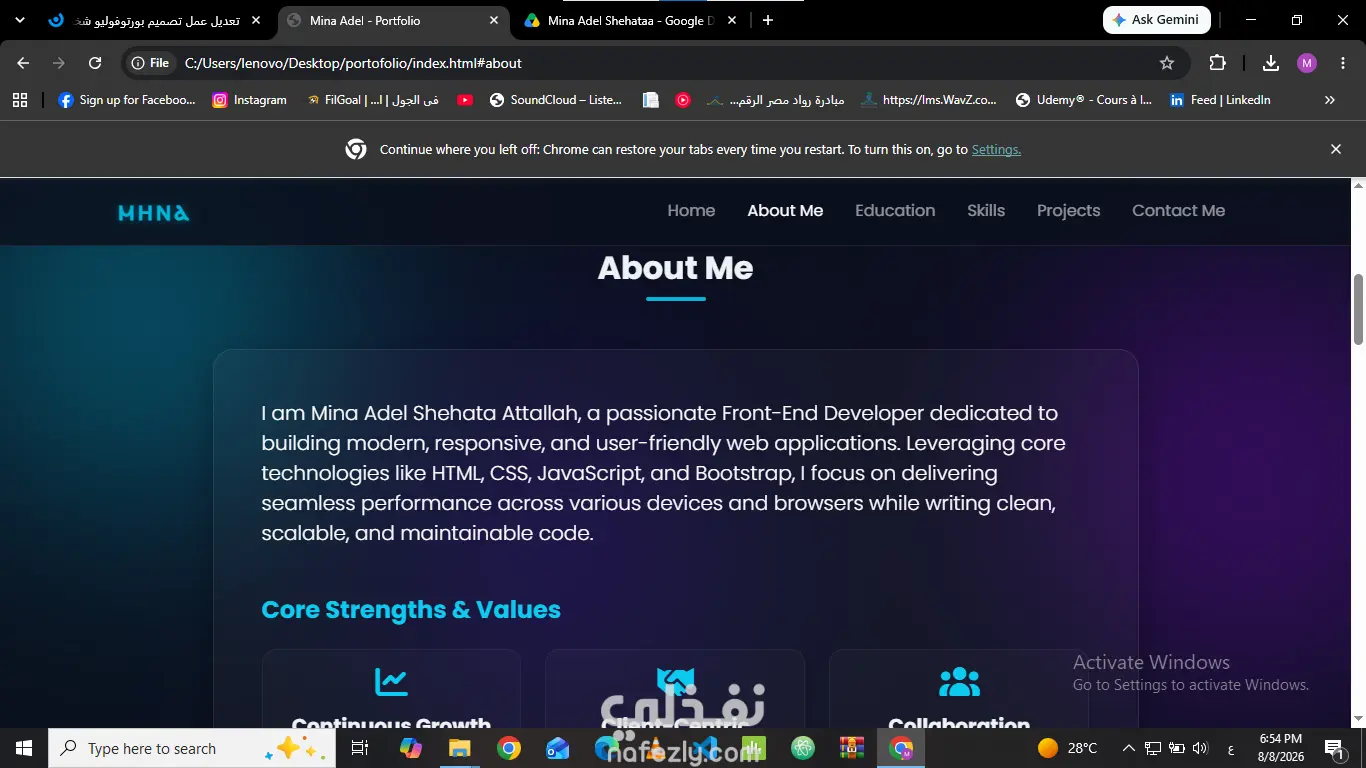Open the مبادرة رواد مصر الرقمية bookmark
1366x768 pixels.
point(775,100)
